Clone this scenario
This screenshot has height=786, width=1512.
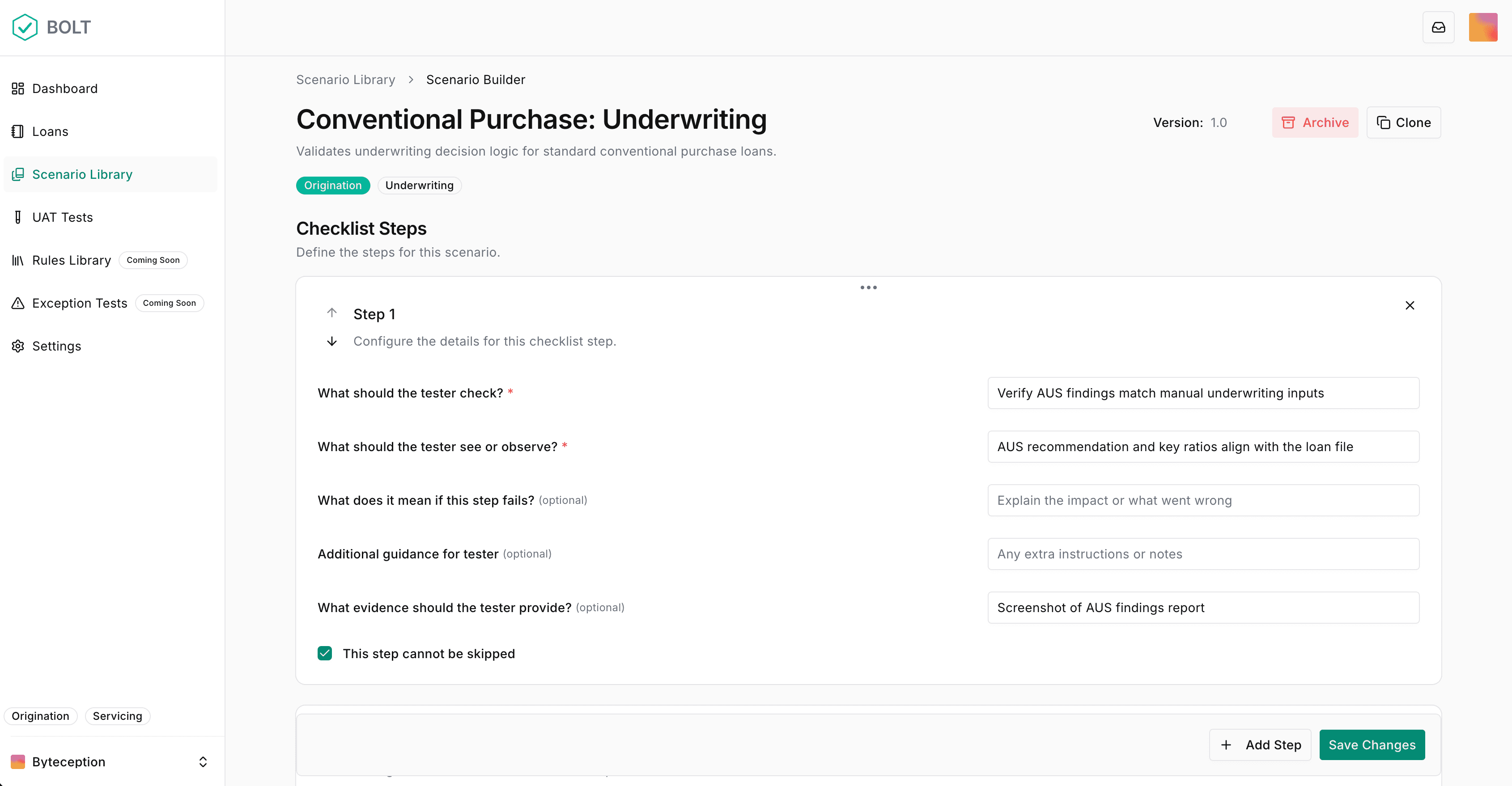1403,123
